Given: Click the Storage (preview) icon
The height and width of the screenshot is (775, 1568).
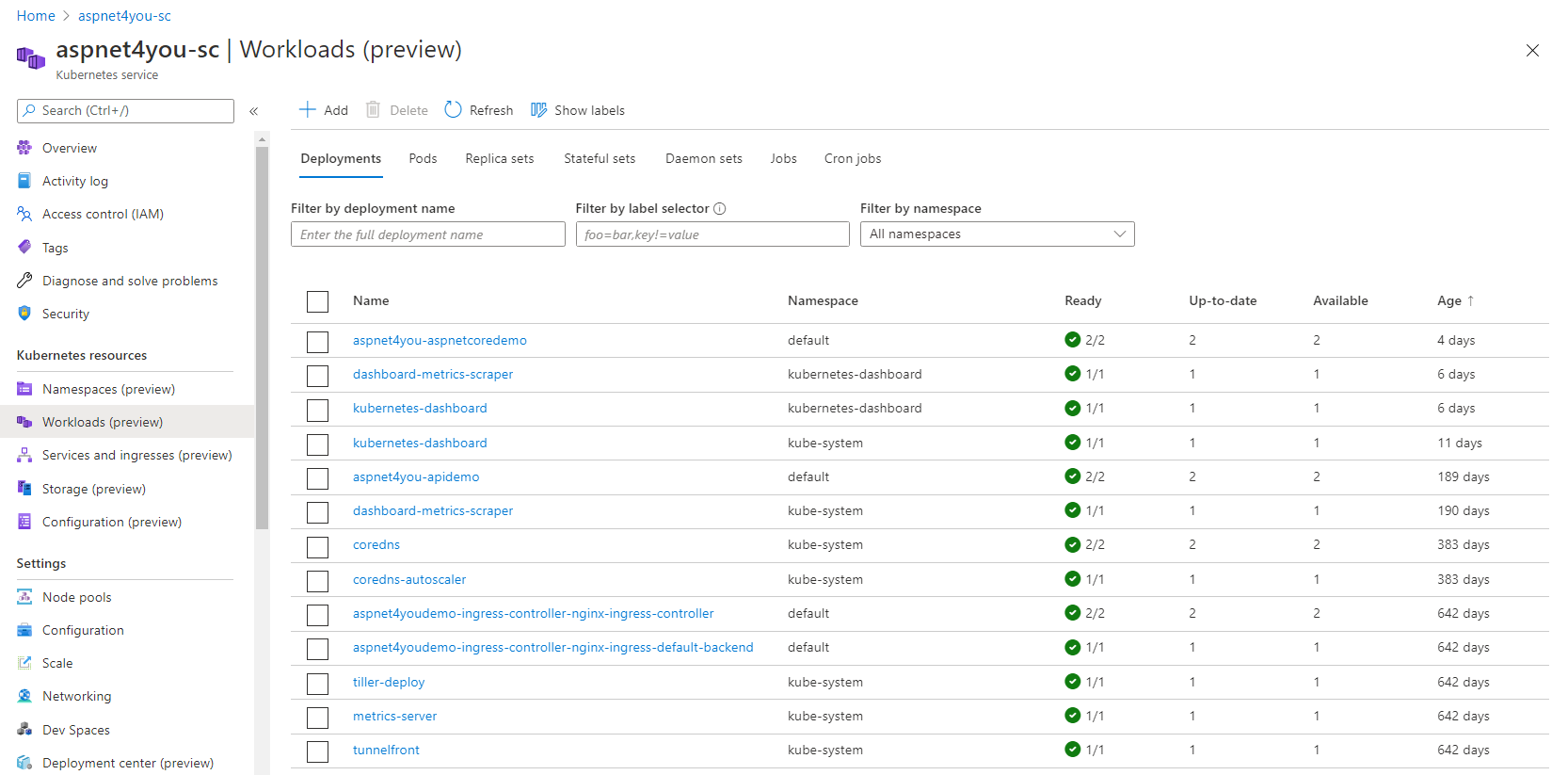Looking at the screenshot, I should (24, 488).
